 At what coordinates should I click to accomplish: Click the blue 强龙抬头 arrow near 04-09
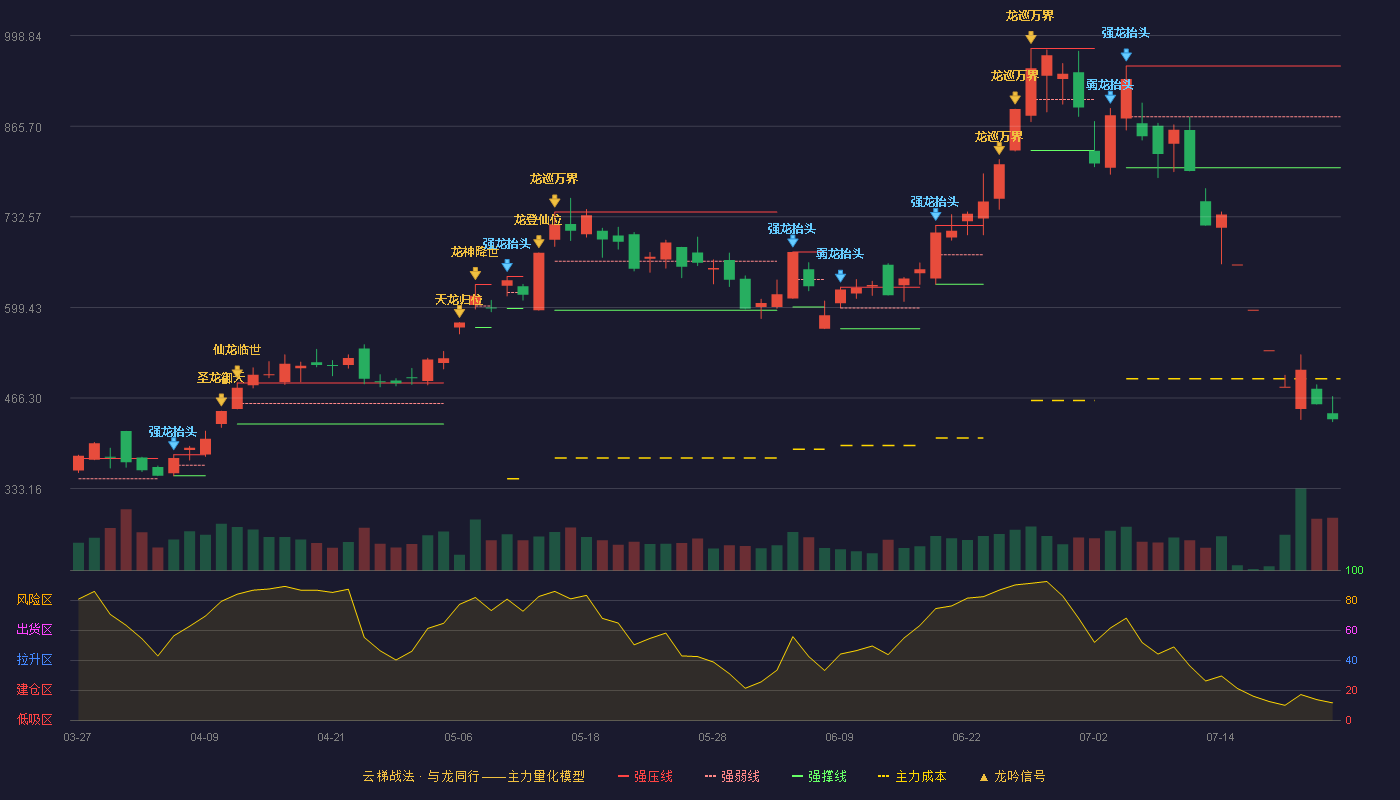click(x=174, y=443)
